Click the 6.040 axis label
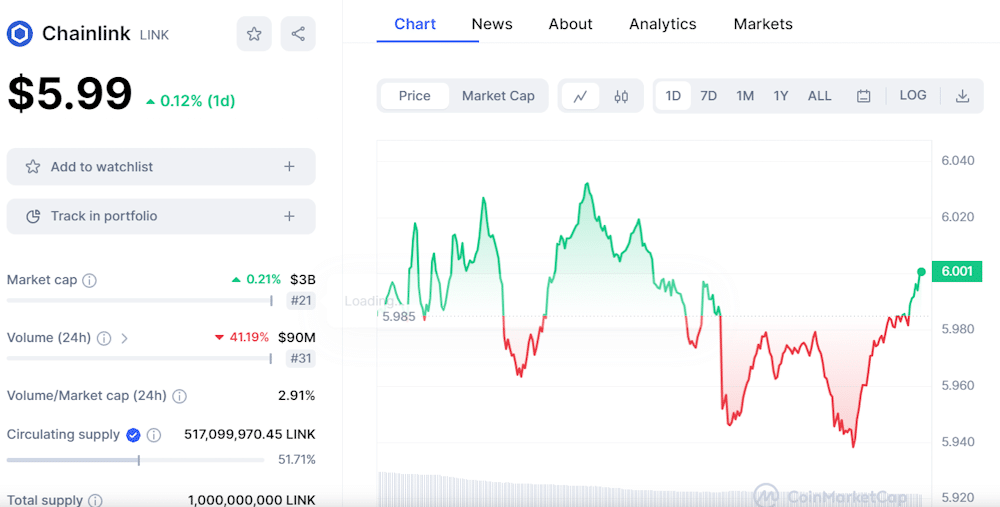Screen dimensions: 1000x507 (958, 160)
